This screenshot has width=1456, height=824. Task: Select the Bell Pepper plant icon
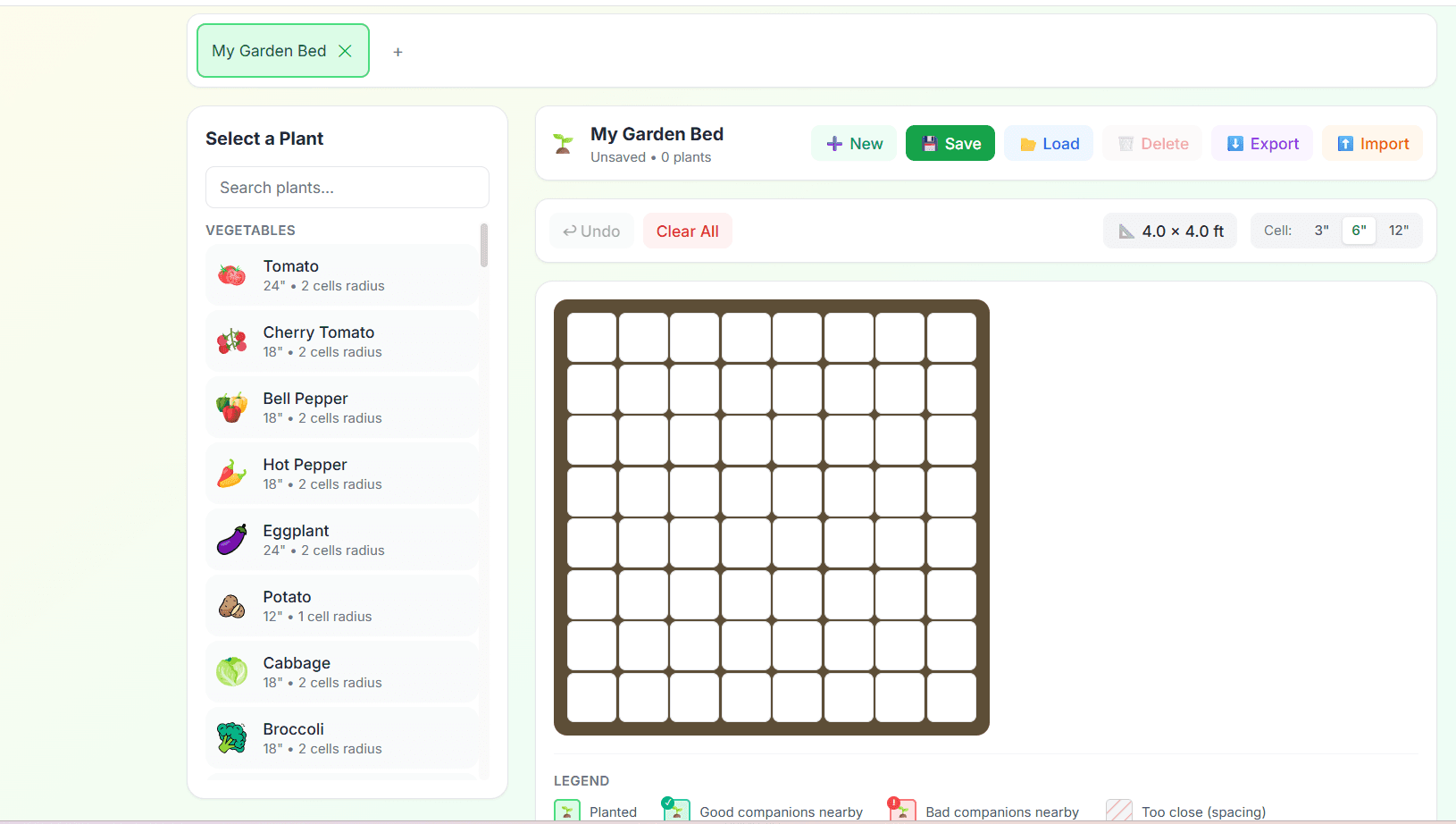232,407
